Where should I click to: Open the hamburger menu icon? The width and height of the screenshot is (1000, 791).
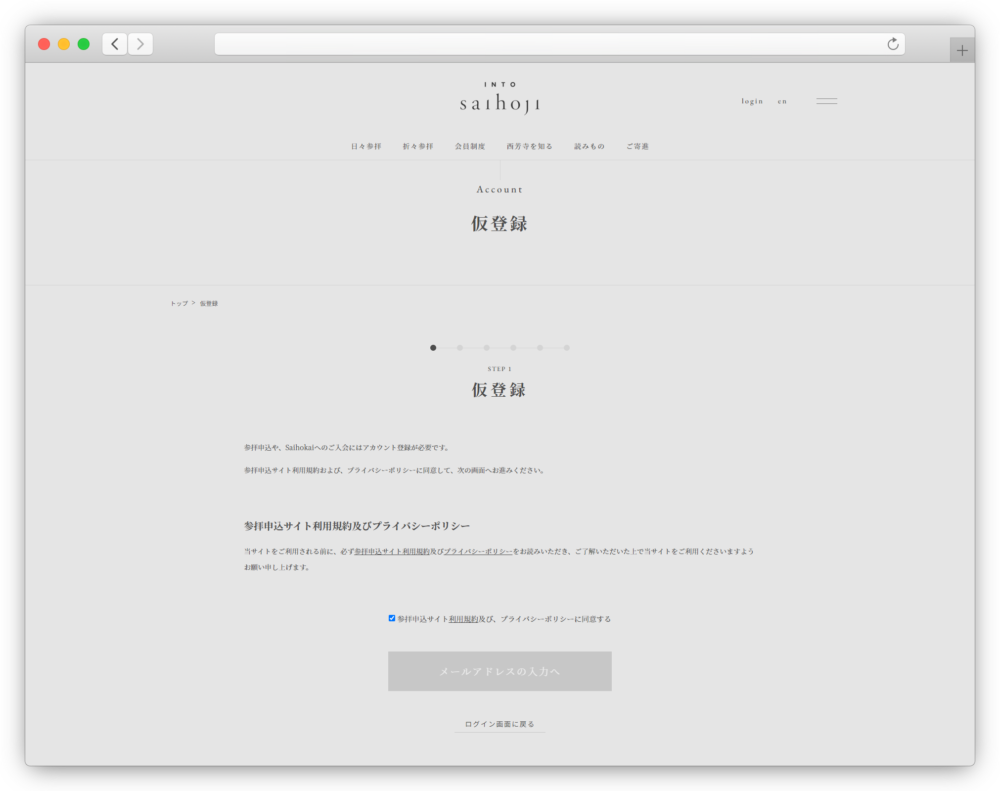coord(826,101)
